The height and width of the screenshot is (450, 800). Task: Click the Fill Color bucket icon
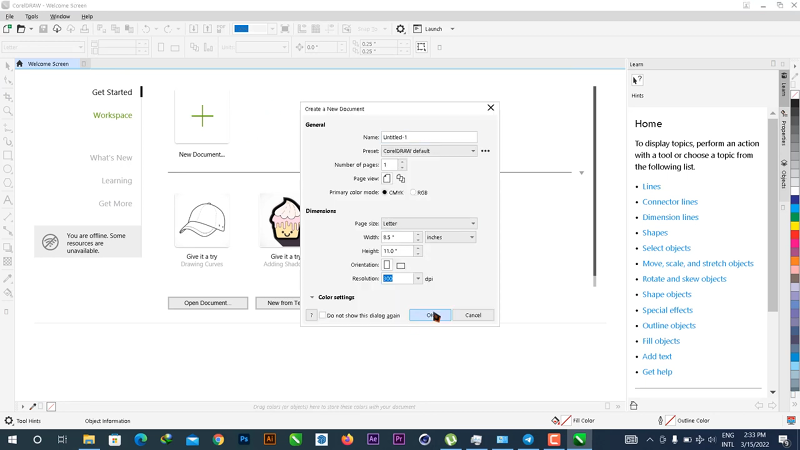pyautogui.click(x=555, y=420)
